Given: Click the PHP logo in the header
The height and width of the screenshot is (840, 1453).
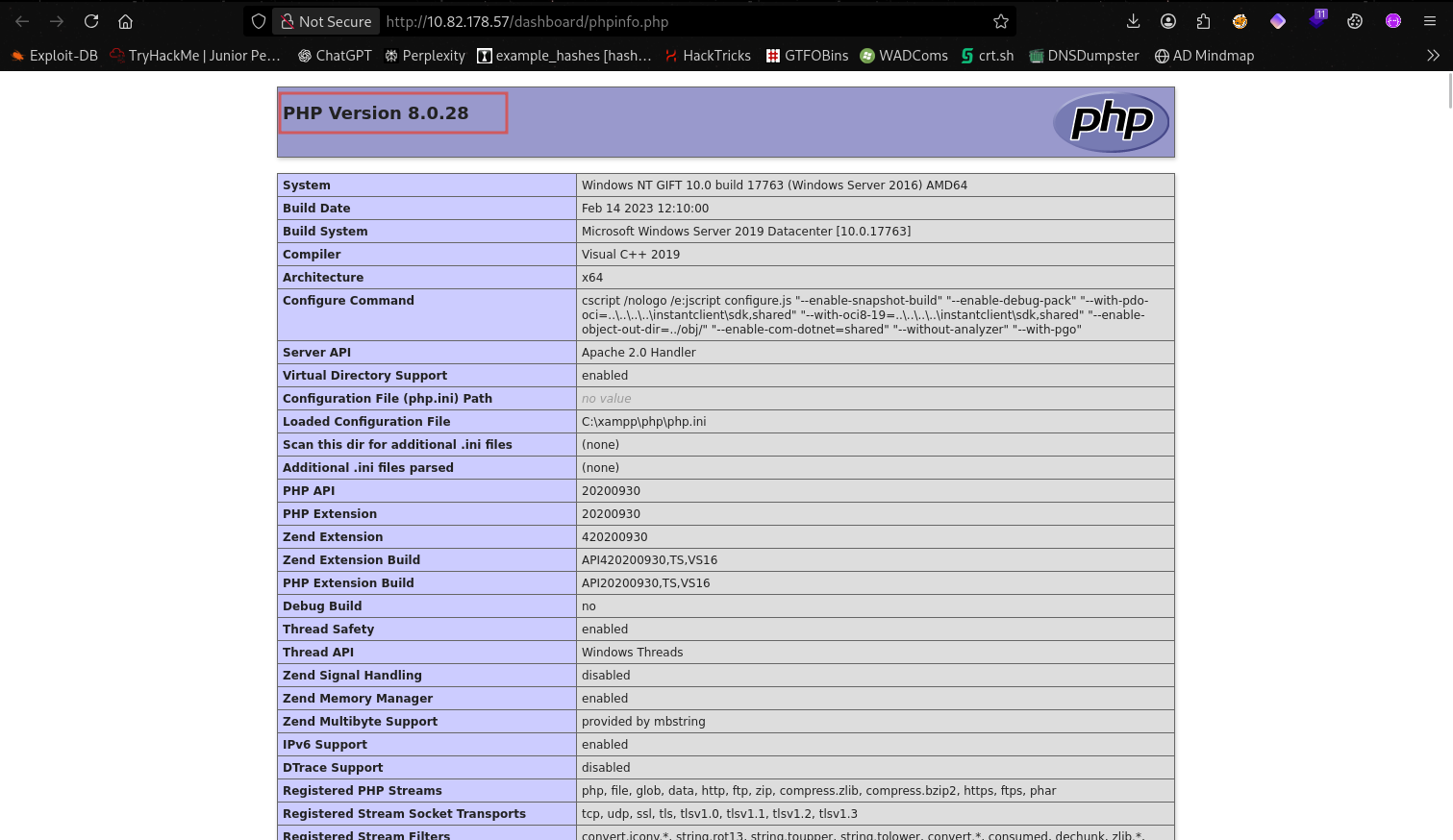Looking at the screenshot, I should tap(1111, 122).
